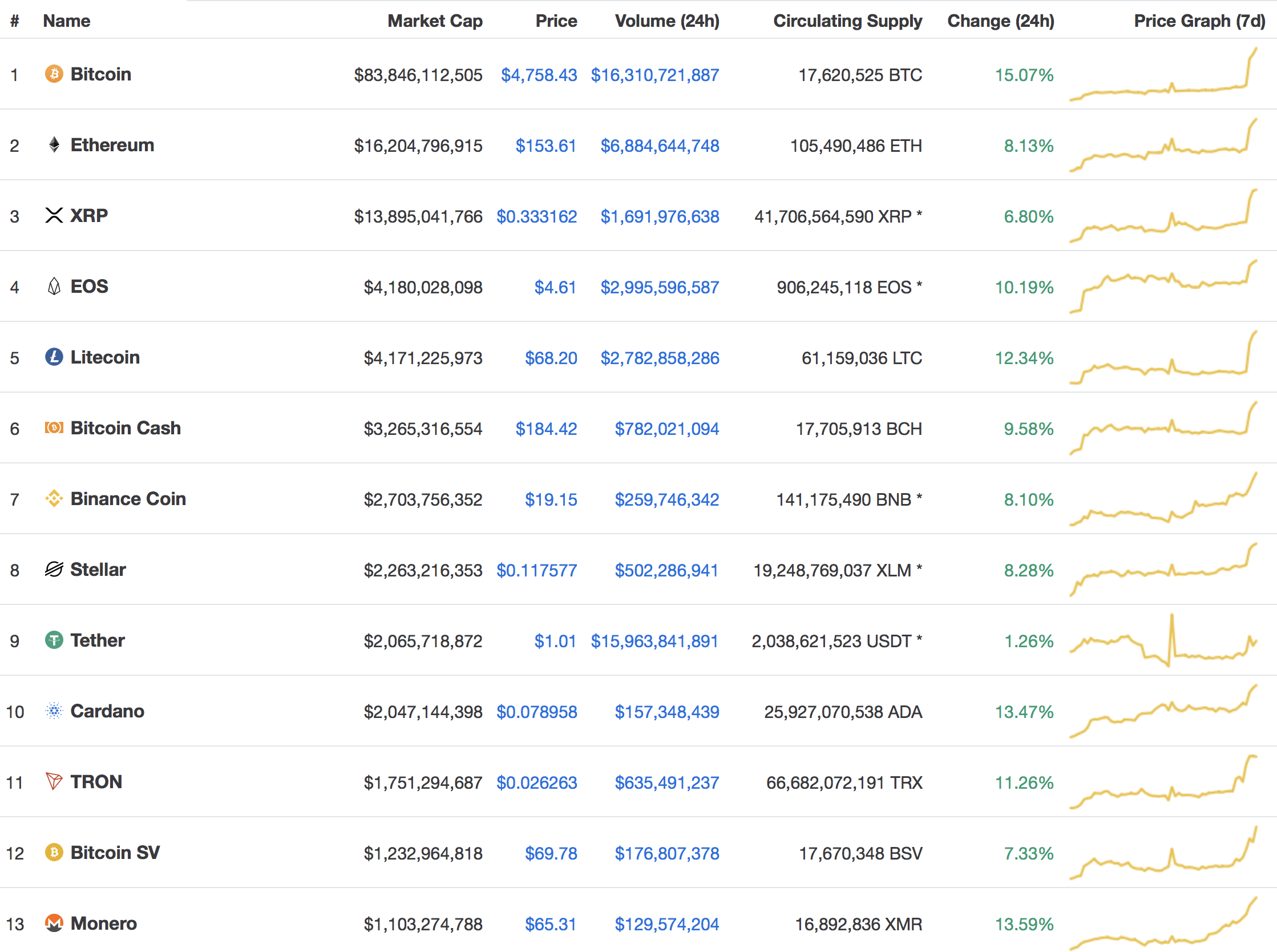
Task: Click the Bitcoin logo icon
Action: 54,74
